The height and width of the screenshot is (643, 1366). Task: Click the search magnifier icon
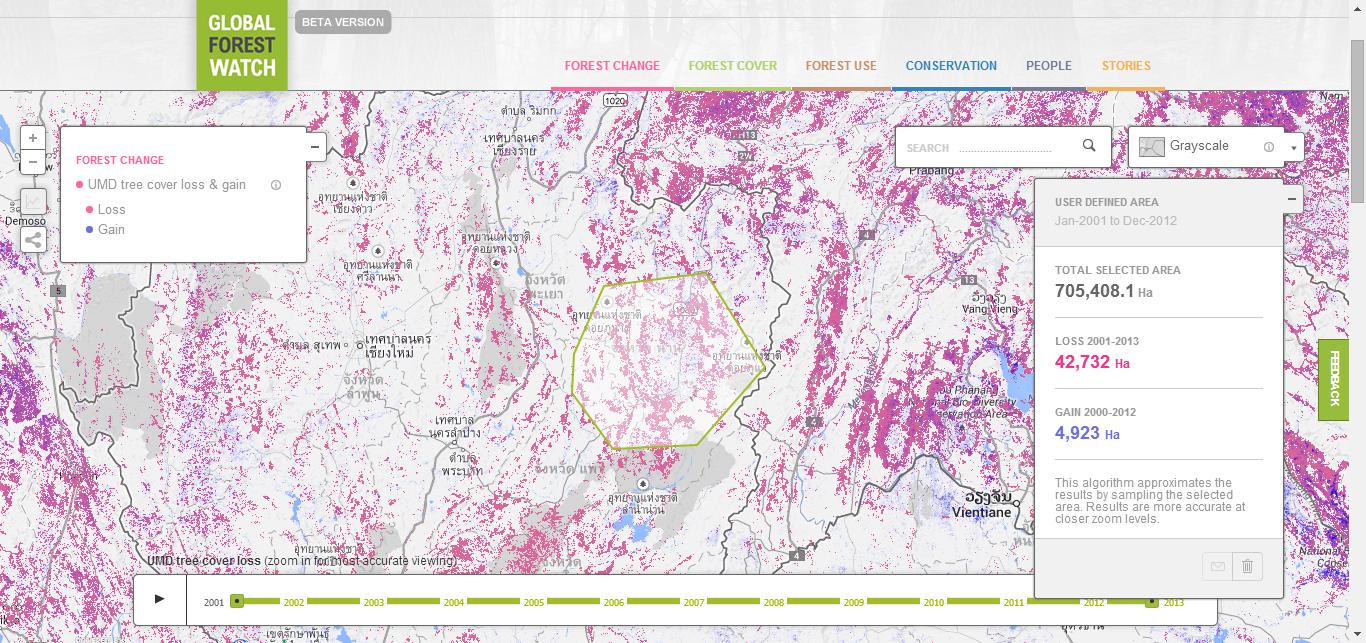[1089, 146]
